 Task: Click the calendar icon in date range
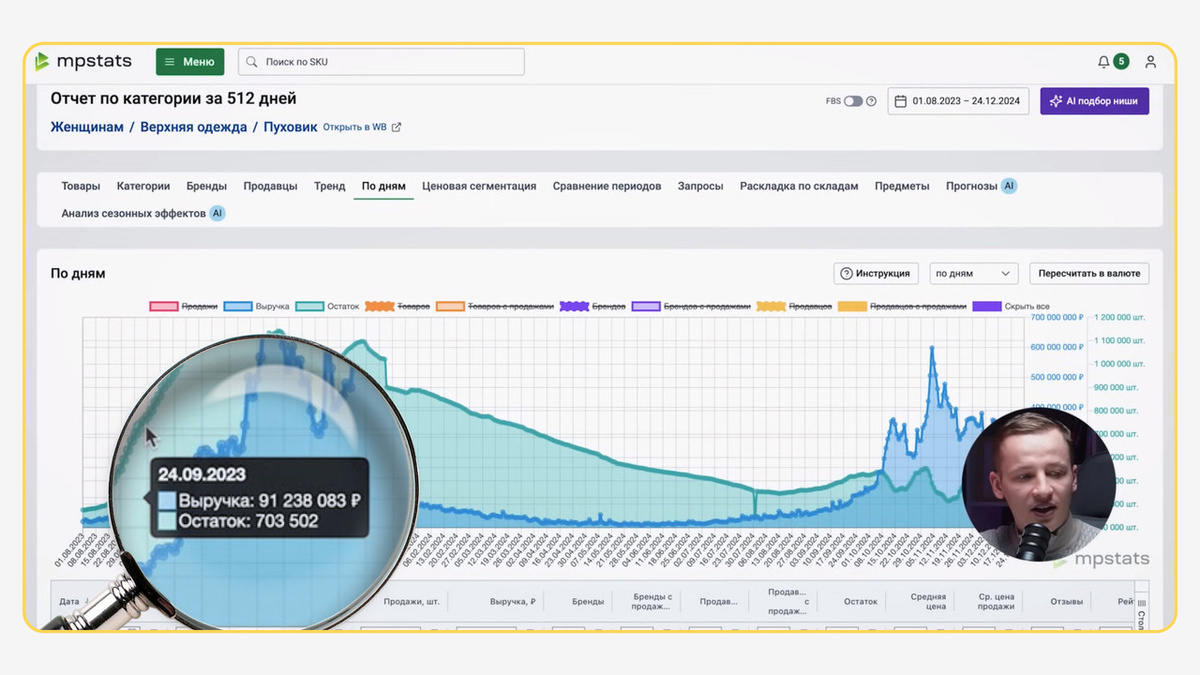(x=900, y=101)
